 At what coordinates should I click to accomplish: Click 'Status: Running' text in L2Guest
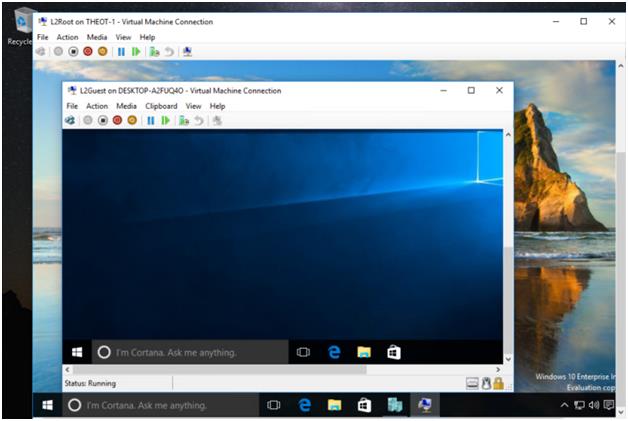tap(90, 383)
